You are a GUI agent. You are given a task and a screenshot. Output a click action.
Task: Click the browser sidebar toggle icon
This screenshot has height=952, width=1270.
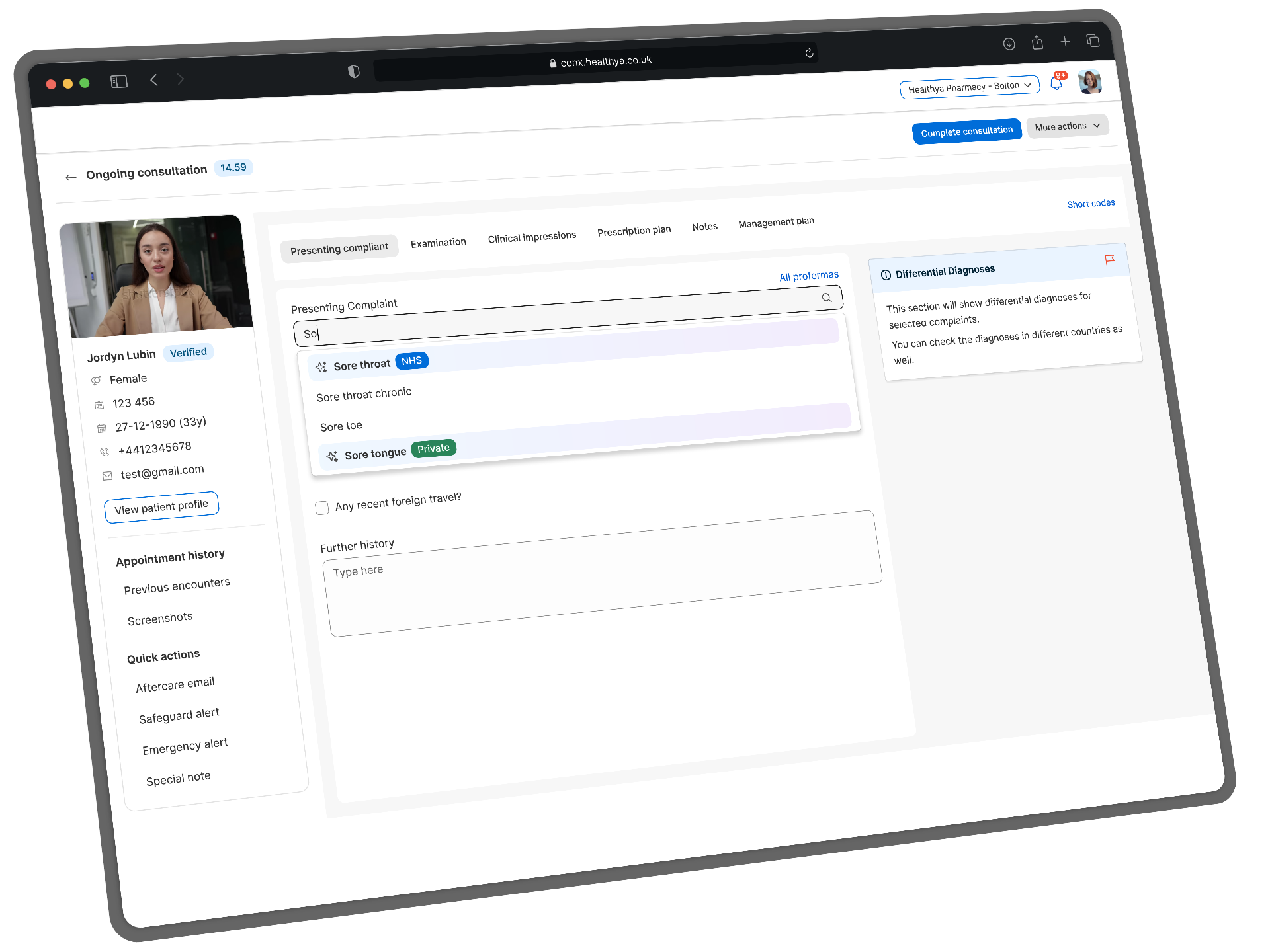click(119, 81)
